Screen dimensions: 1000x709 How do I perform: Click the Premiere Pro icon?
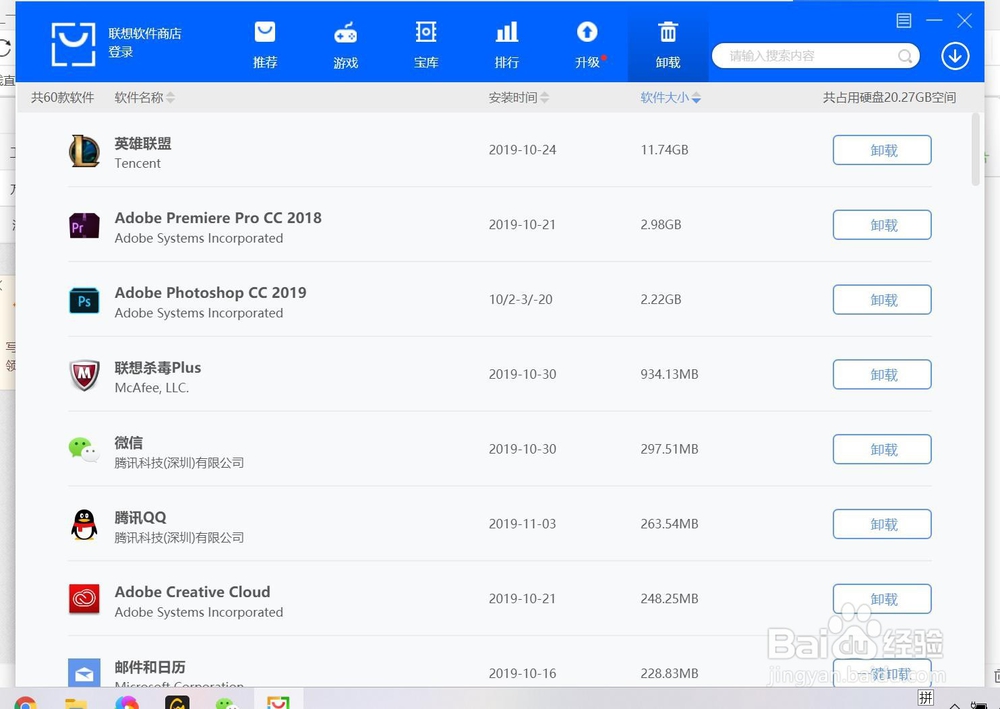point(84,226)
